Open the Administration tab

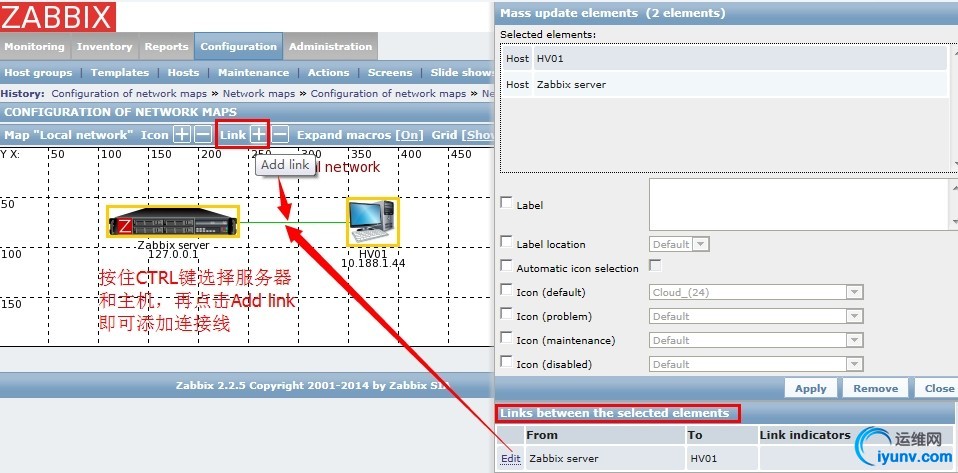(x=331, y=46)
